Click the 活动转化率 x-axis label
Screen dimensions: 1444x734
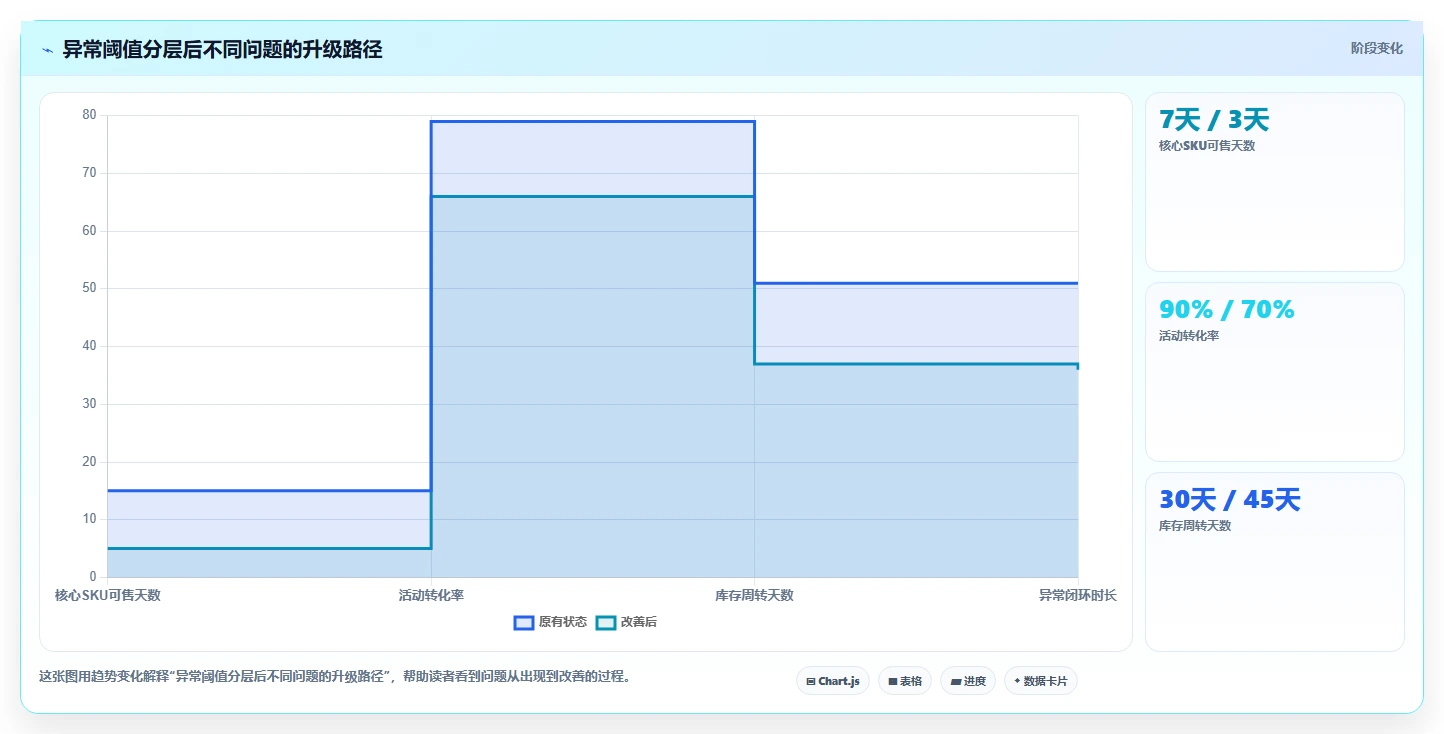431,595
